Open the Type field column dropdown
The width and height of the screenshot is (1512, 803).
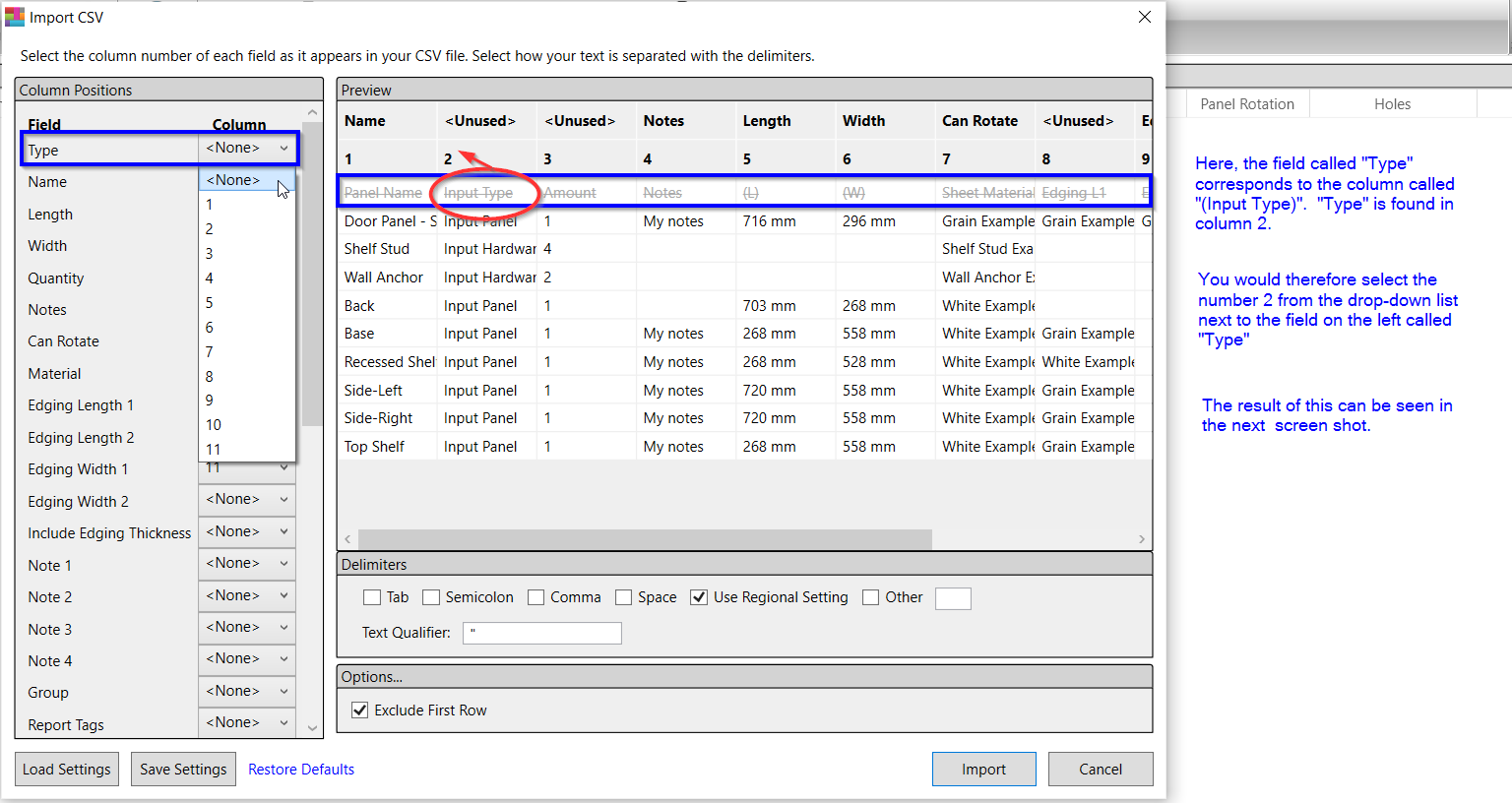point(247,149)
